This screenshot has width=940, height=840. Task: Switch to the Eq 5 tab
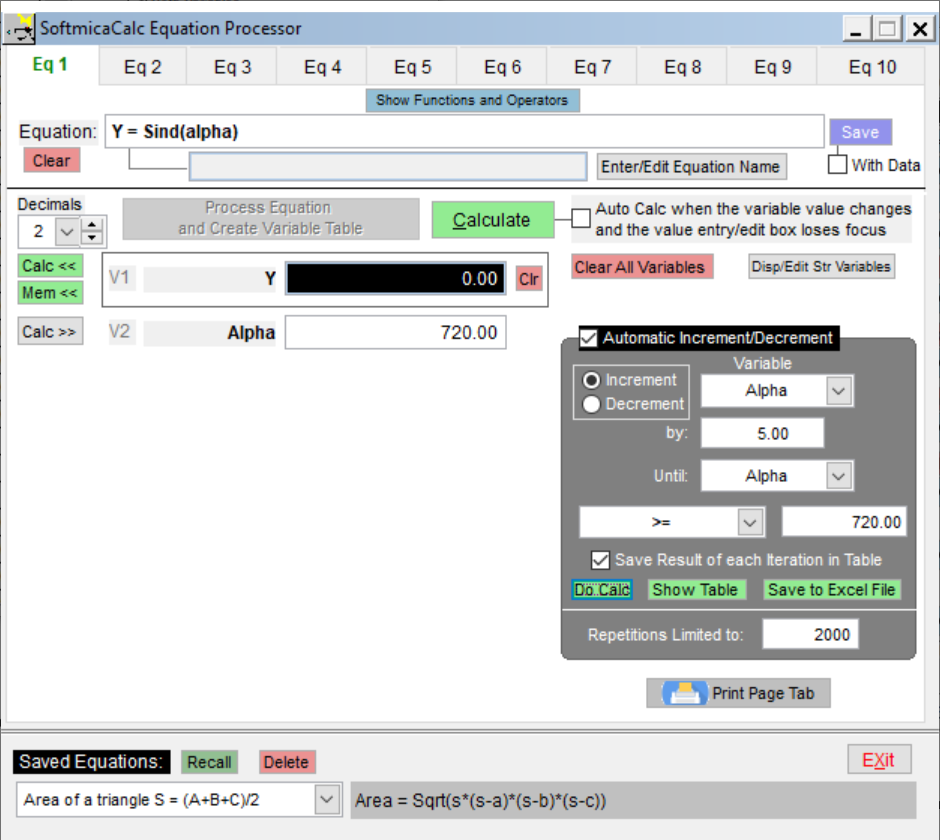(412, 67)
